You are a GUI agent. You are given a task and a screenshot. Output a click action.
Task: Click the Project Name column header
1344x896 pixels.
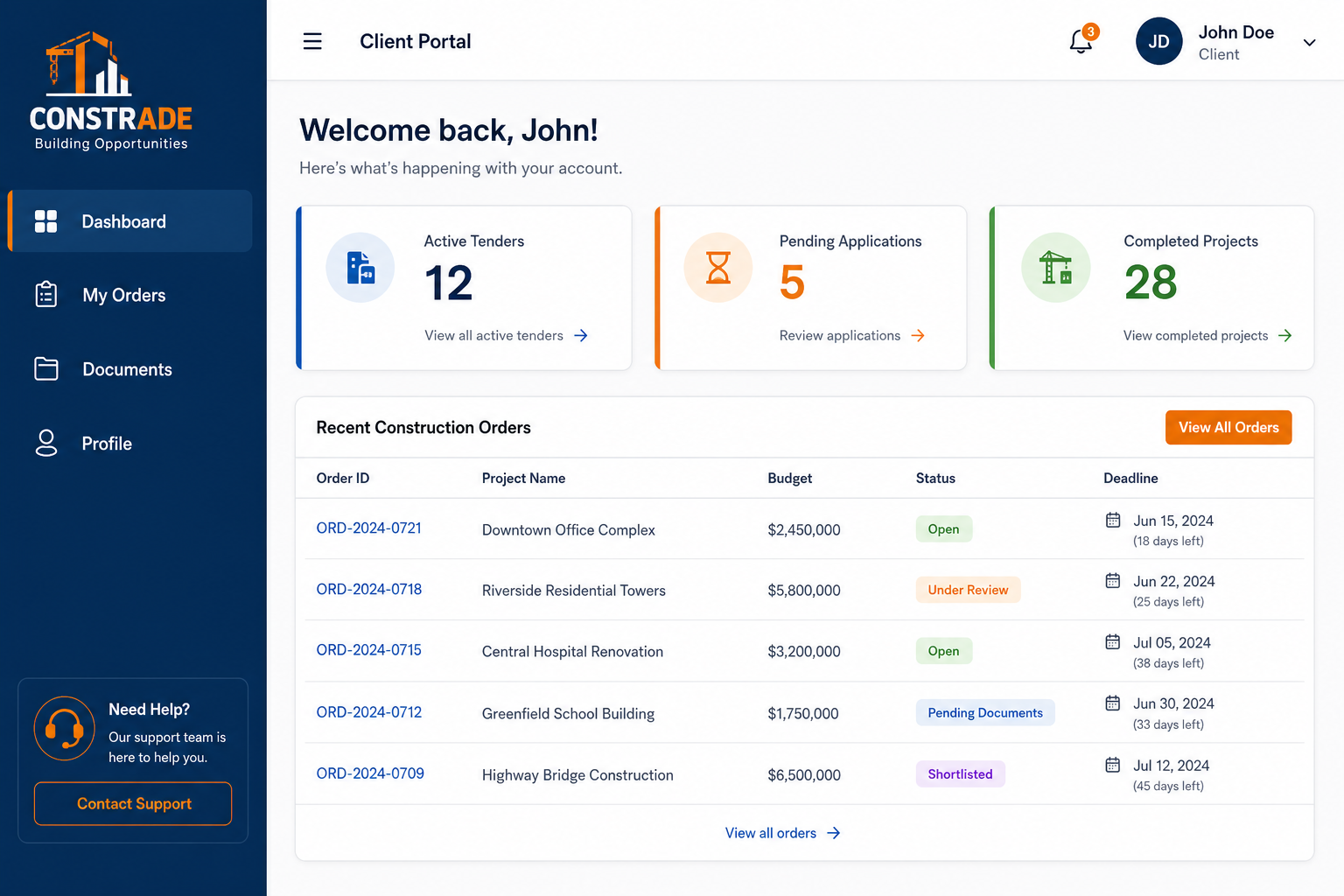(523, 478)
